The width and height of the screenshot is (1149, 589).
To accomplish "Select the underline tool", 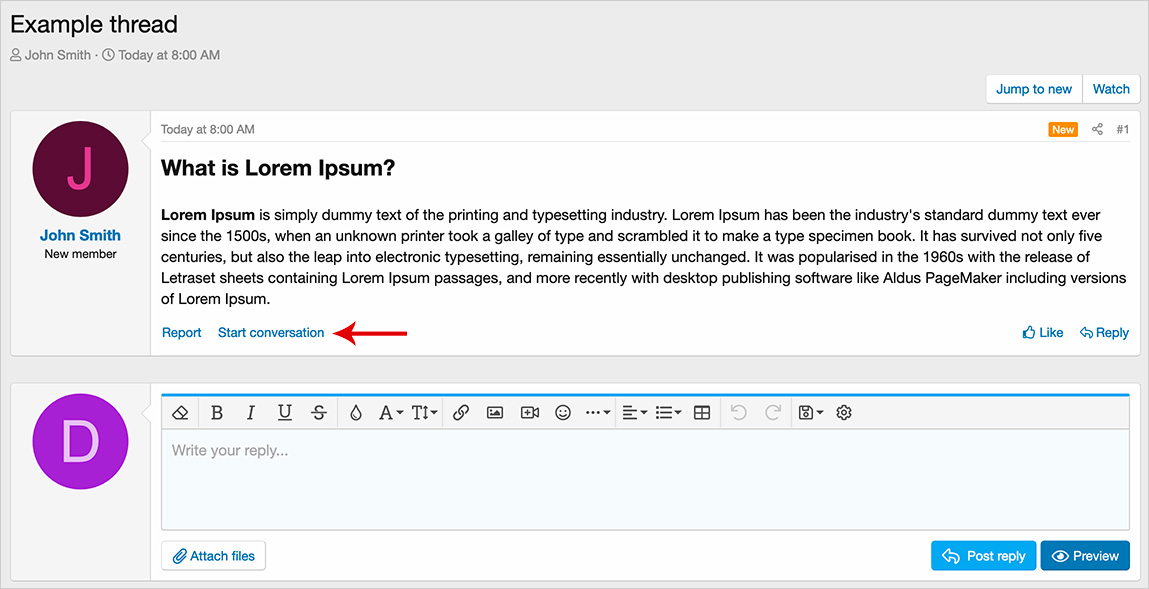I will (x=285, y=412).
